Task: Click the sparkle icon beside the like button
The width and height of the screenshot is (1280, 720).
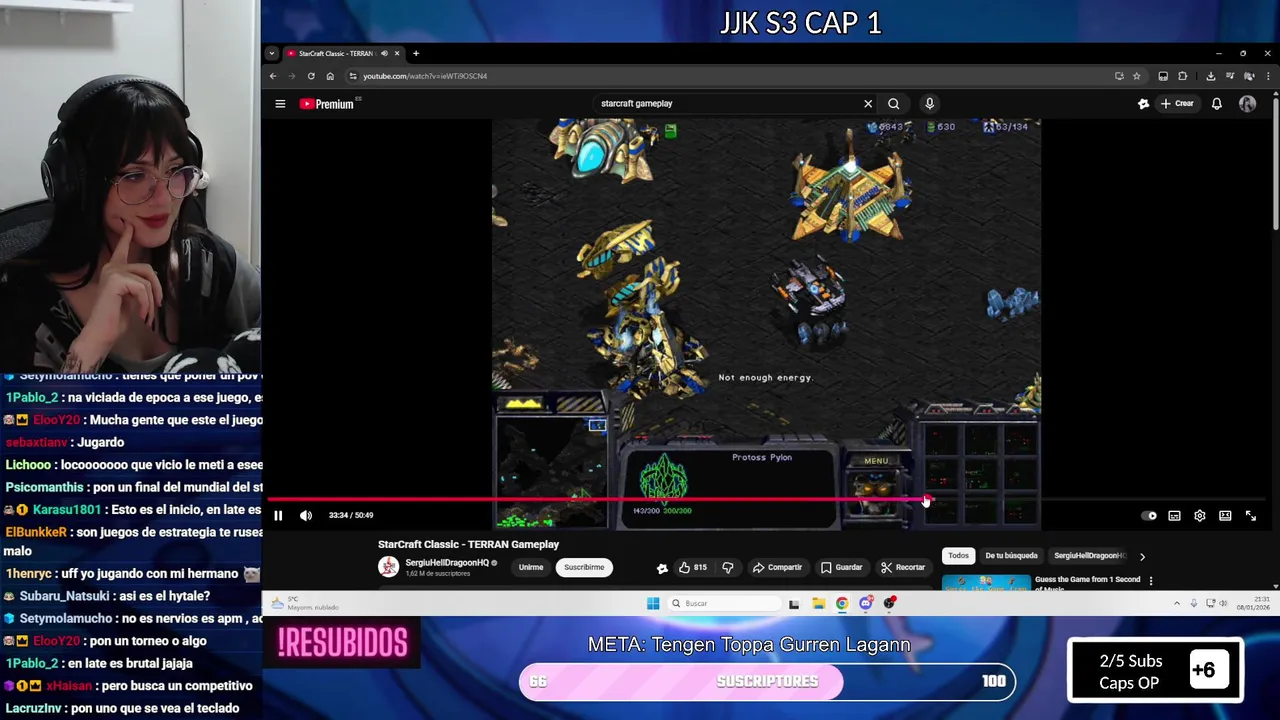Action: pos(662,568)
